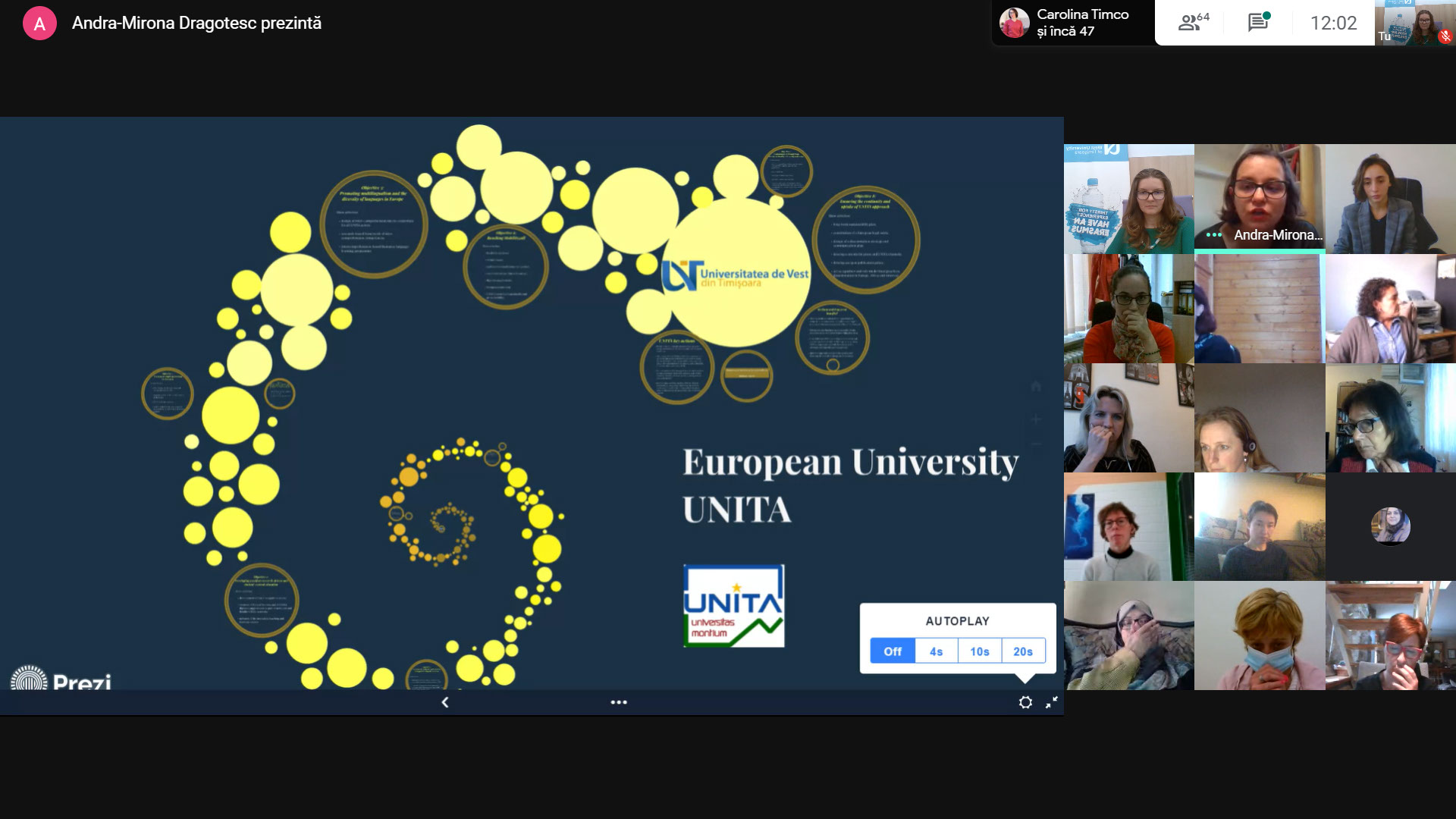Select Andra-Mirona's video tile
The image size is (1456, 819).
point(1259,193)
